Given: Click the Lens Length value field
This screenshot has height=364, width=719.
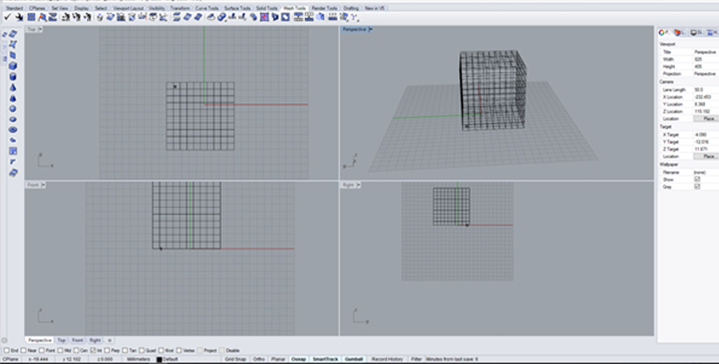Looking at the screenshot, I should coord(705,90).
